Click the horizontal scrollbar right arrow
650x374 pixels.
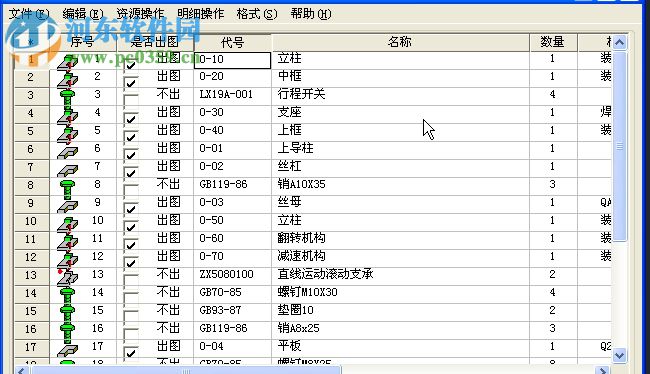[x=602, y=370]
